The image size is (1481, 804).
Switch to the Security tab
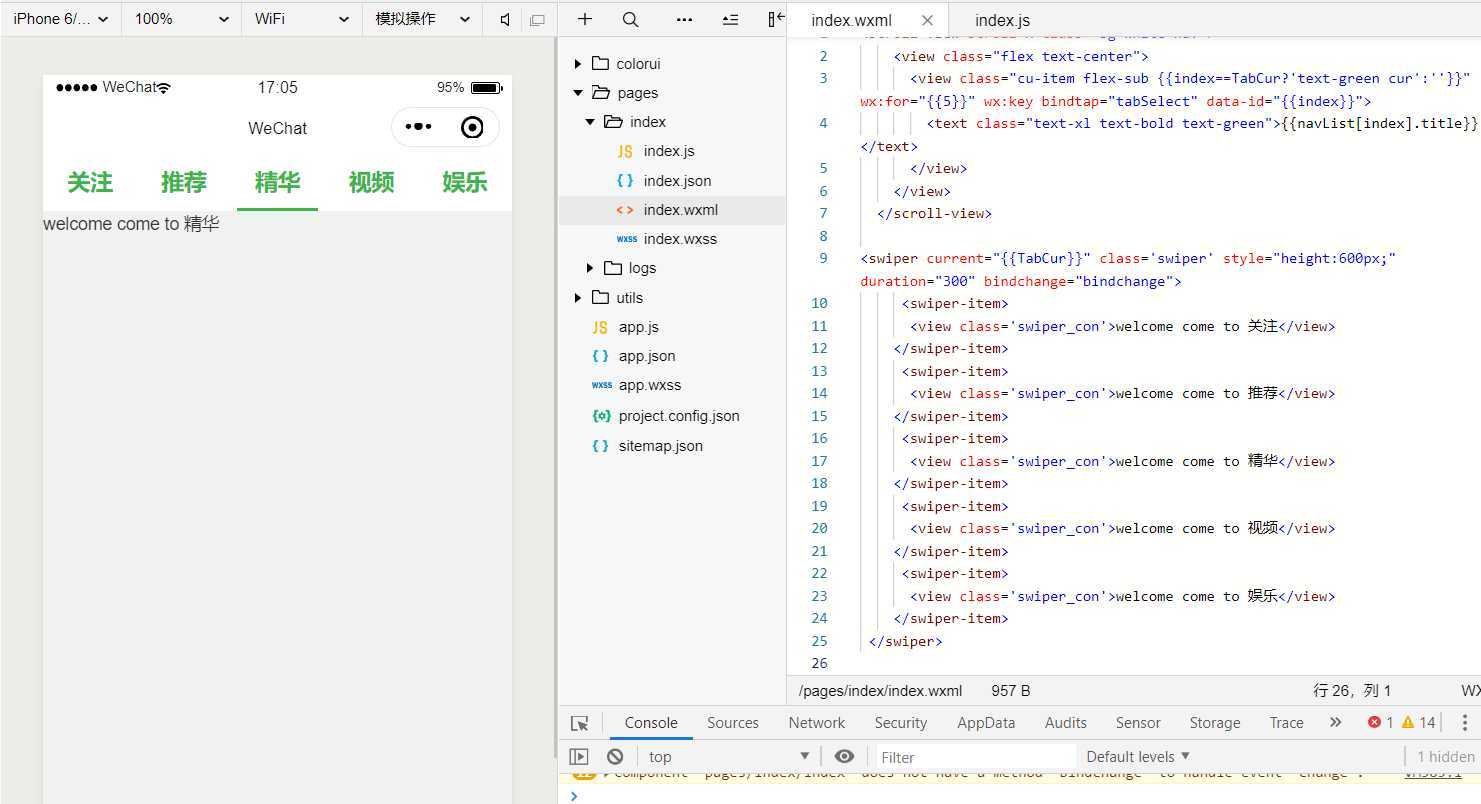(901, 723)
